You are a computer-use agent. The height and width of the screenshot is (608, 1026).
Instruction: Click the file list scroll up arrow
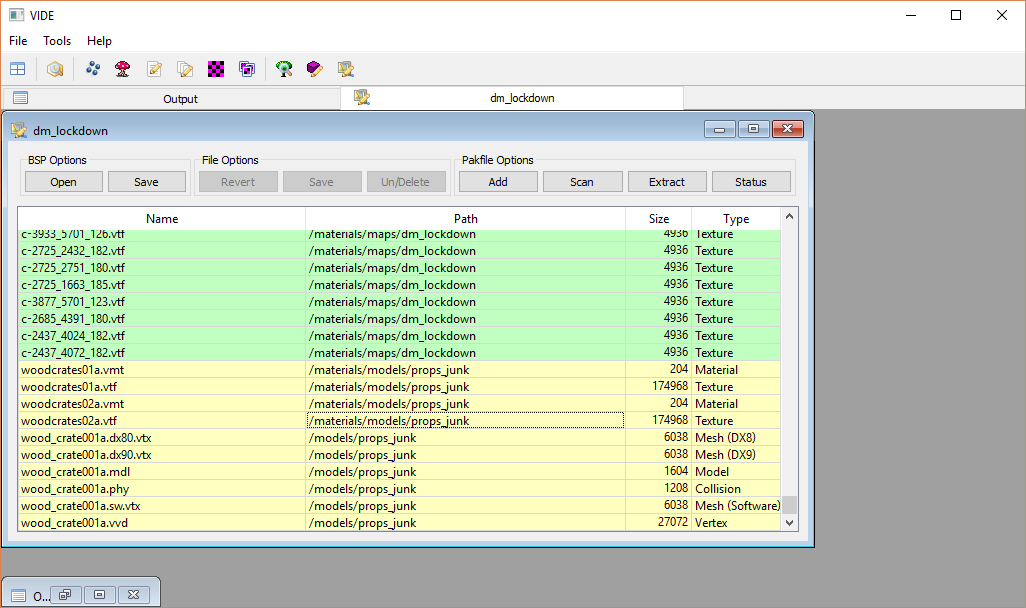tap(790, 216)
